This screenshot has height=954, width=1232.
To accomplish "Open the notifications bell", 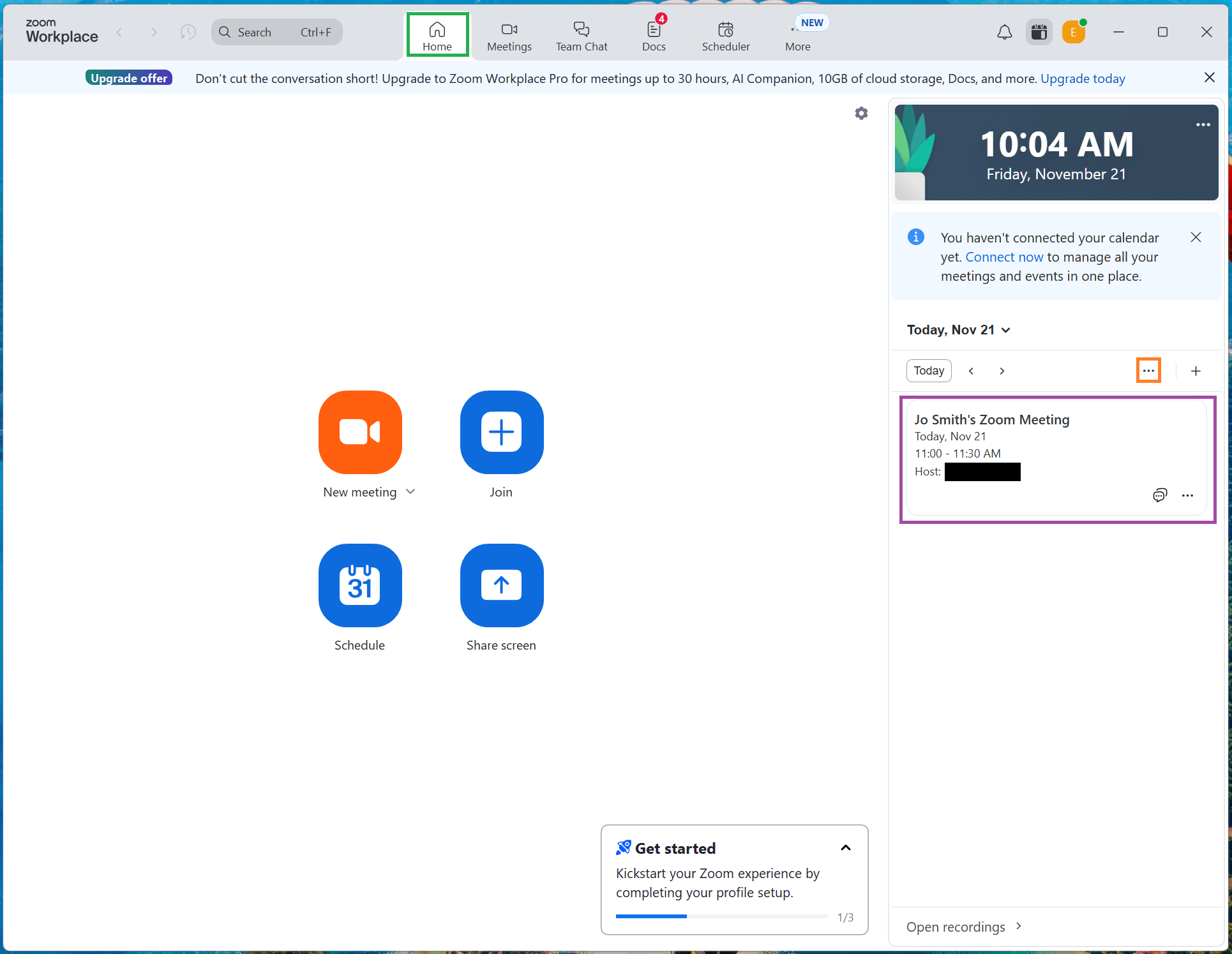I will [1004, 32].
